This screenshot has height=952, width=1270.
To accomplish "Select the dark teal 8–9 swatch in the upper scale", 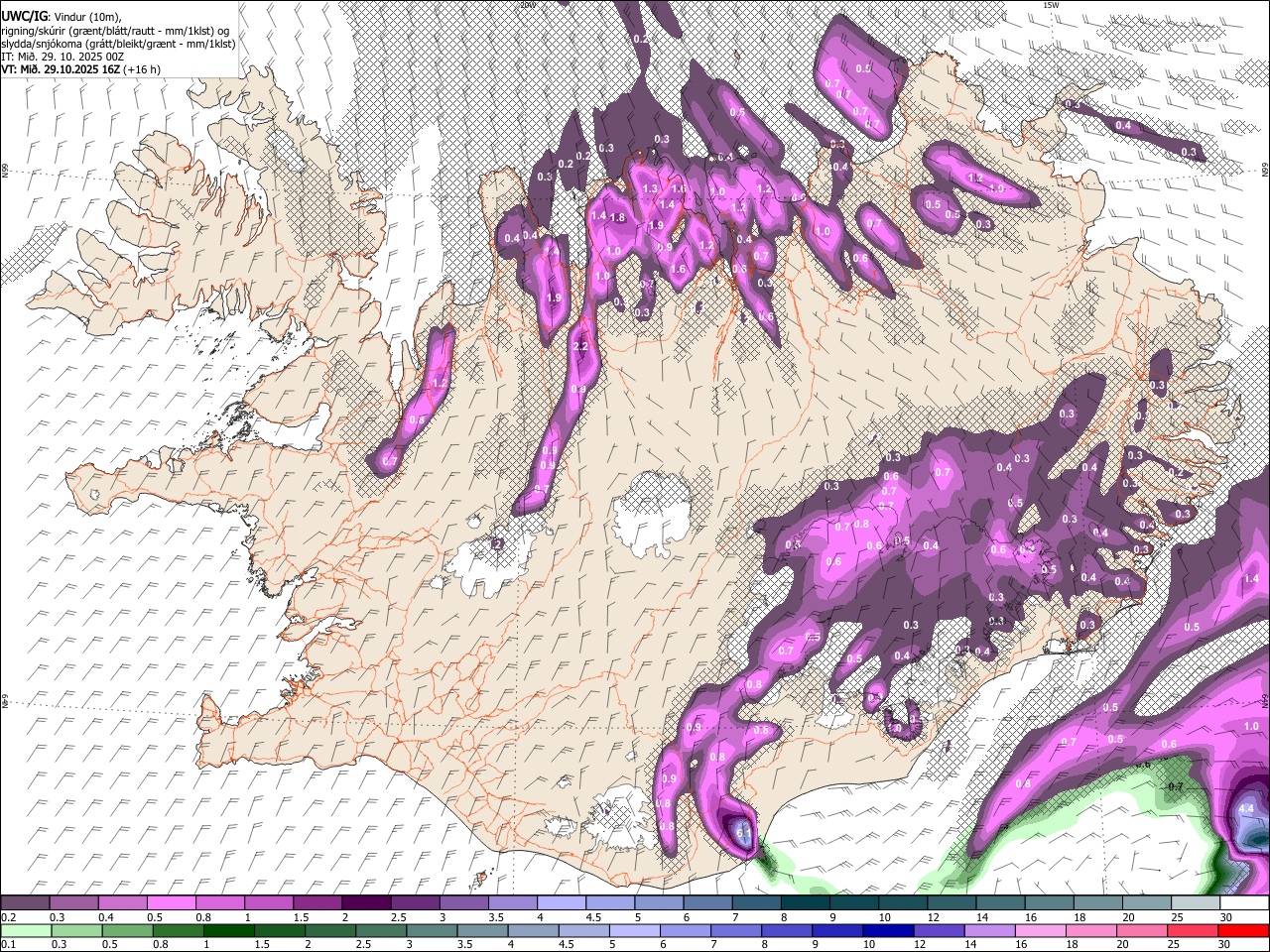I will pos(806,903).
